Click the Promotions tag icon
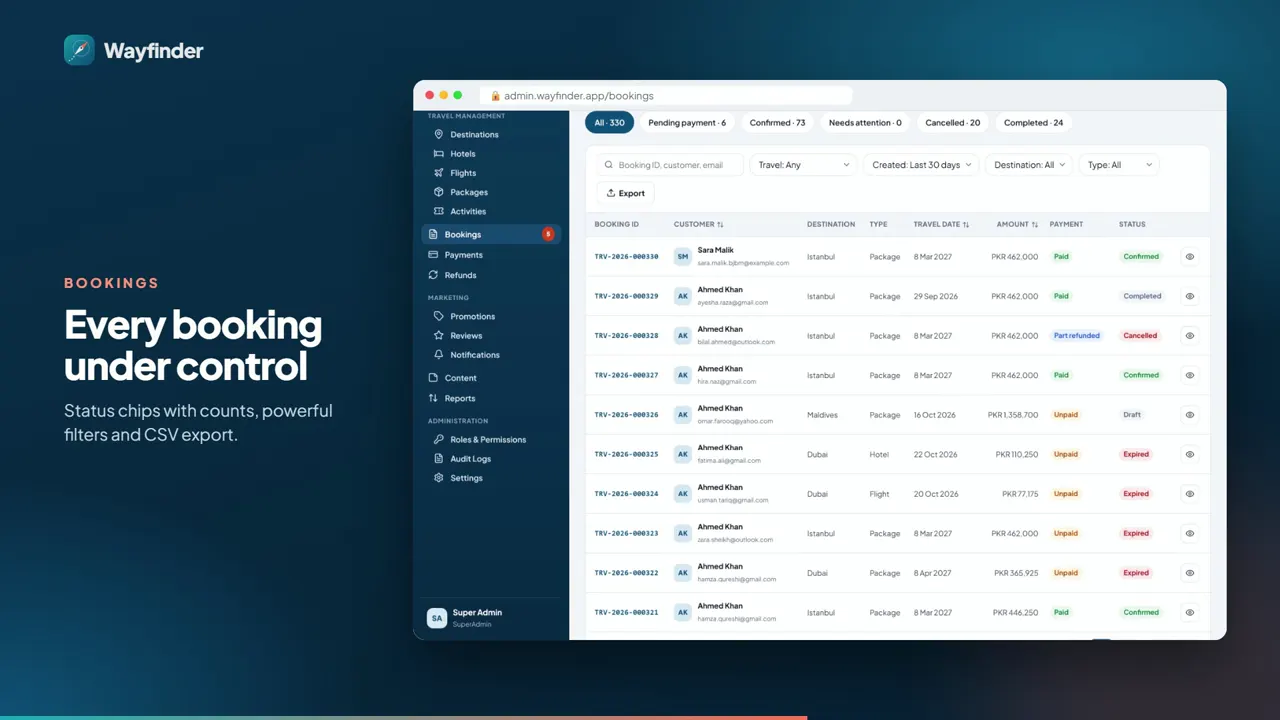The image size is (1280, 720). click(439, 316)
